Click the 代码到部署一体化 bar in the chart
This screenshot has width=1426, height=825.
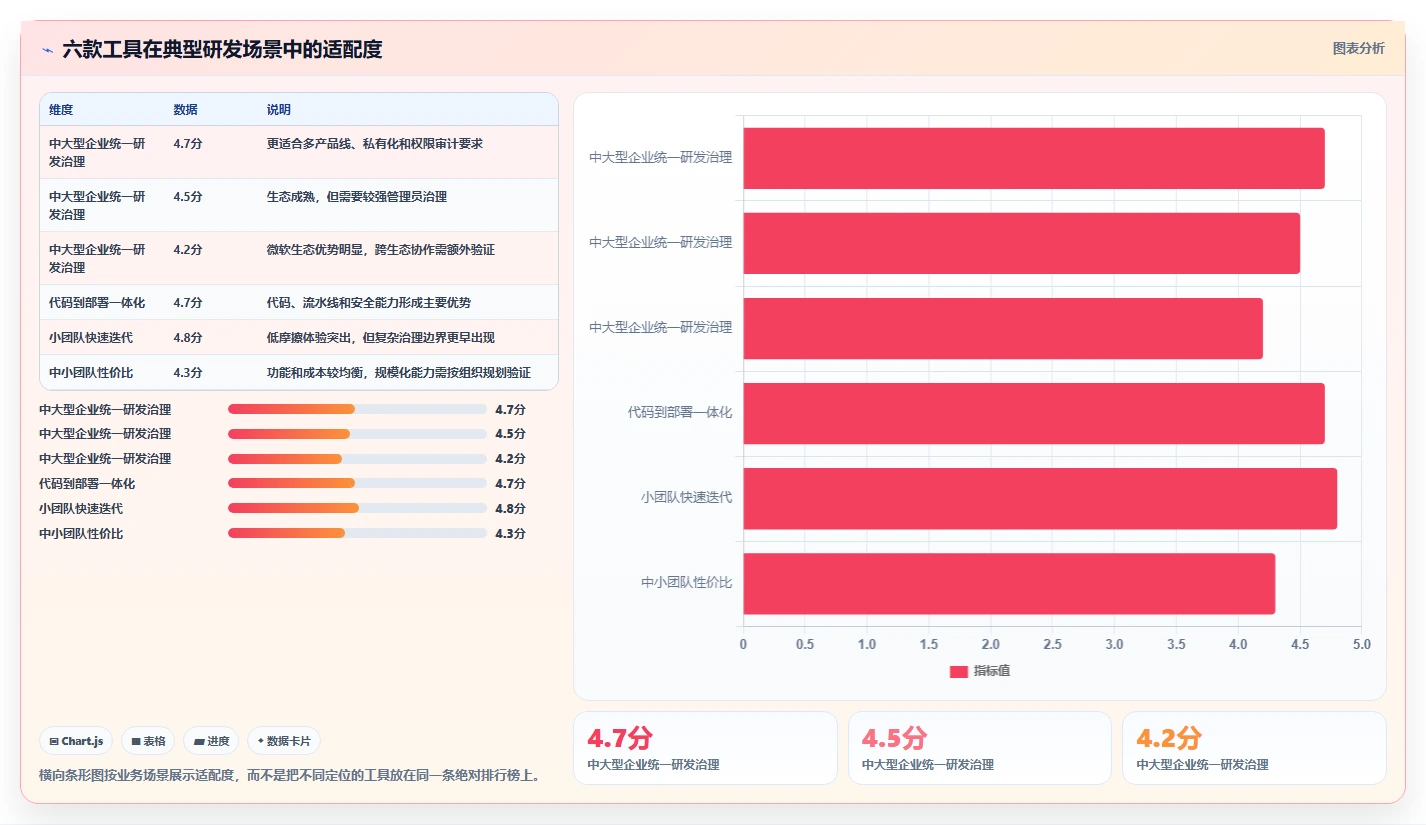1034,413
